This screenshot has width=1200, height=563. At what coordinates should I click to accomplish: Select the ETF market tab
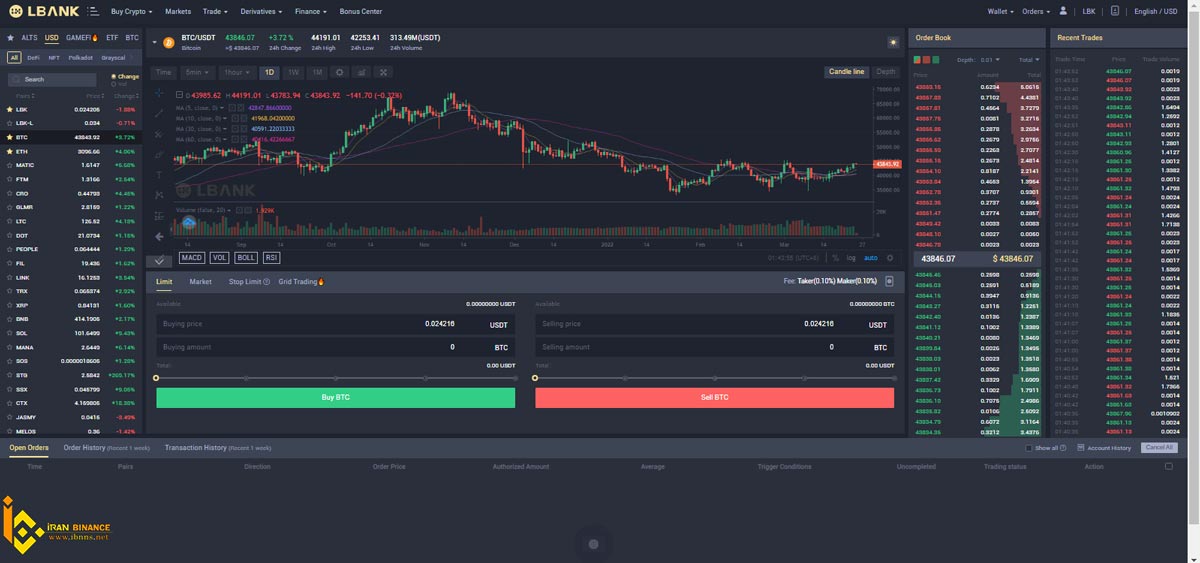[x=111, y=37]
